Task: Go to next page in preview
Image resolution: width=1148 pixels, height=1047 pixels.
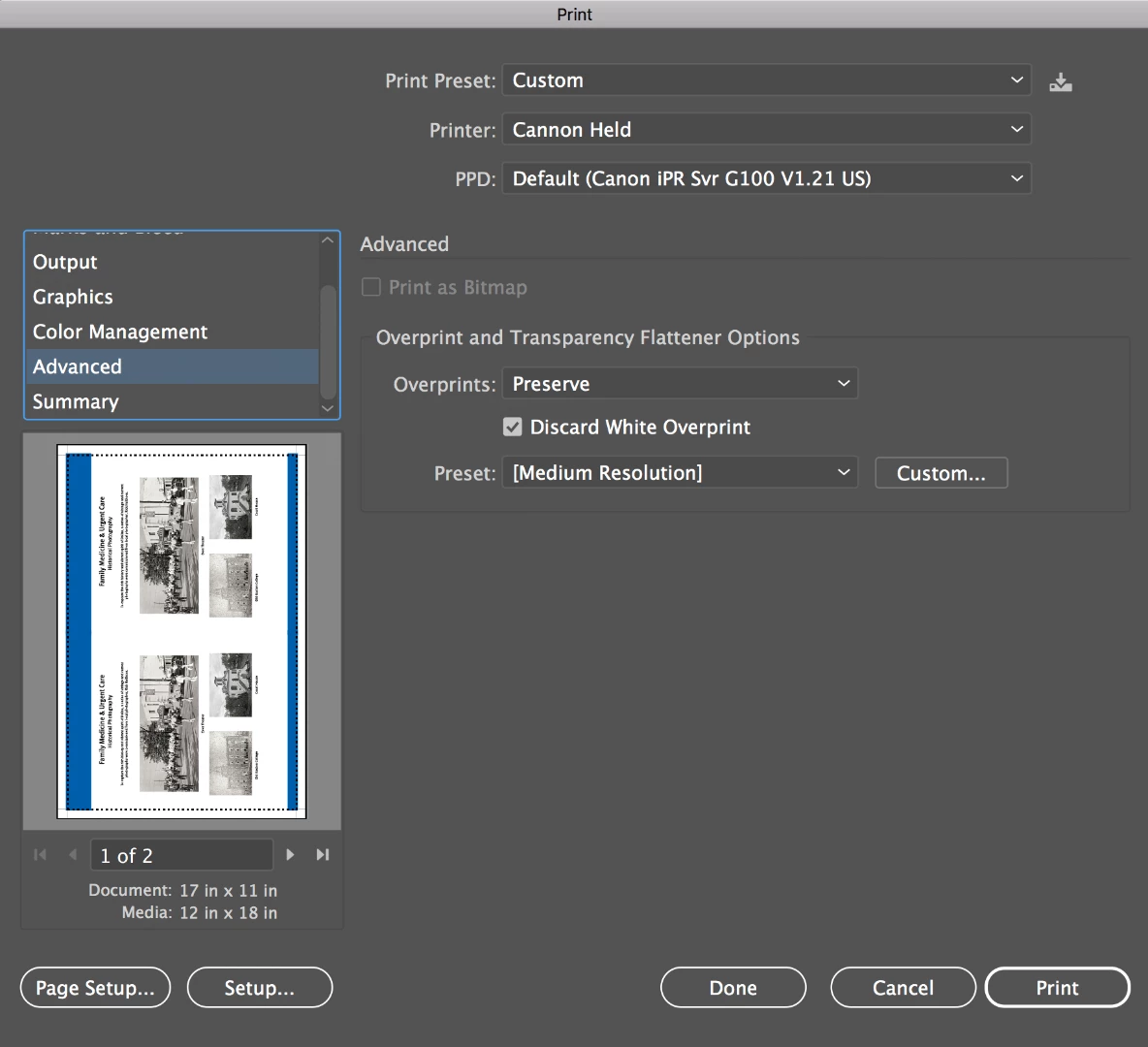Action: [290, 854]
